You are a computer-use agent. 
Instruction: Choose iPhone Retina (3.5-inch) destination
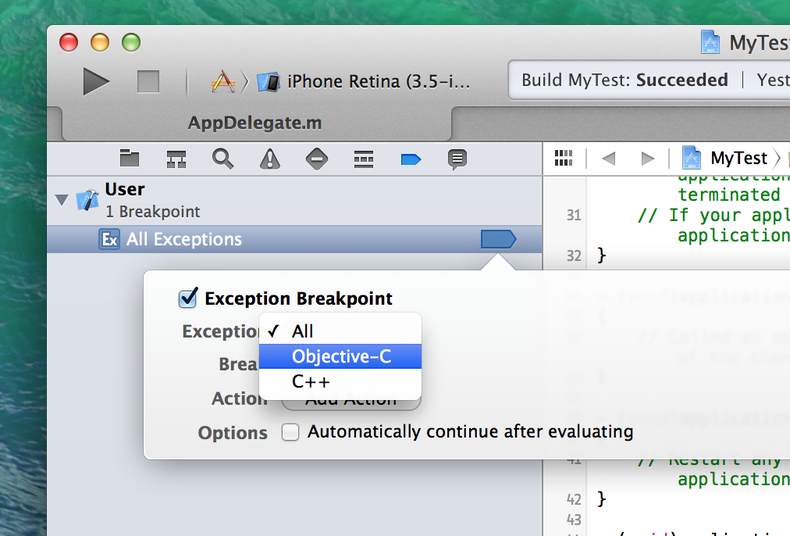pyautogui.click(x=364, y=81)
